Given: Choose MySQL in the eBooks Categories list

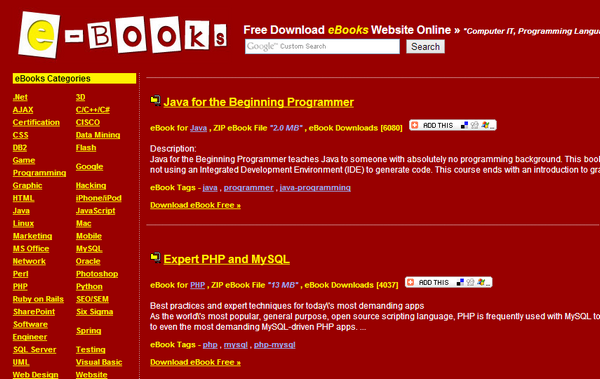Looking at the screenshot, I should 89,249.
